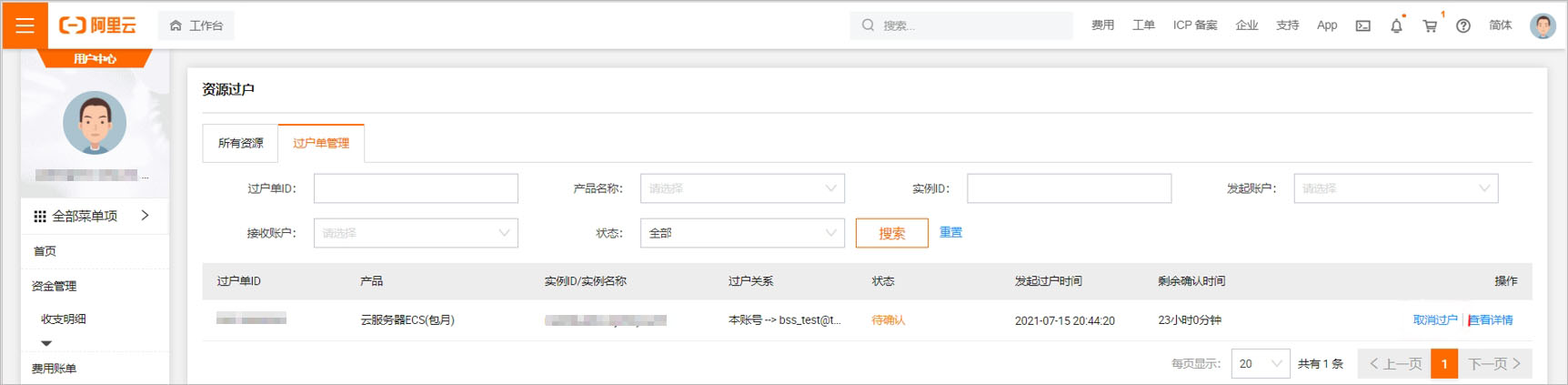Click the 2021-07-15 20:44:20 time cell
The height and width of the screenshot is (385, 1568).
tap(1065, 320)
